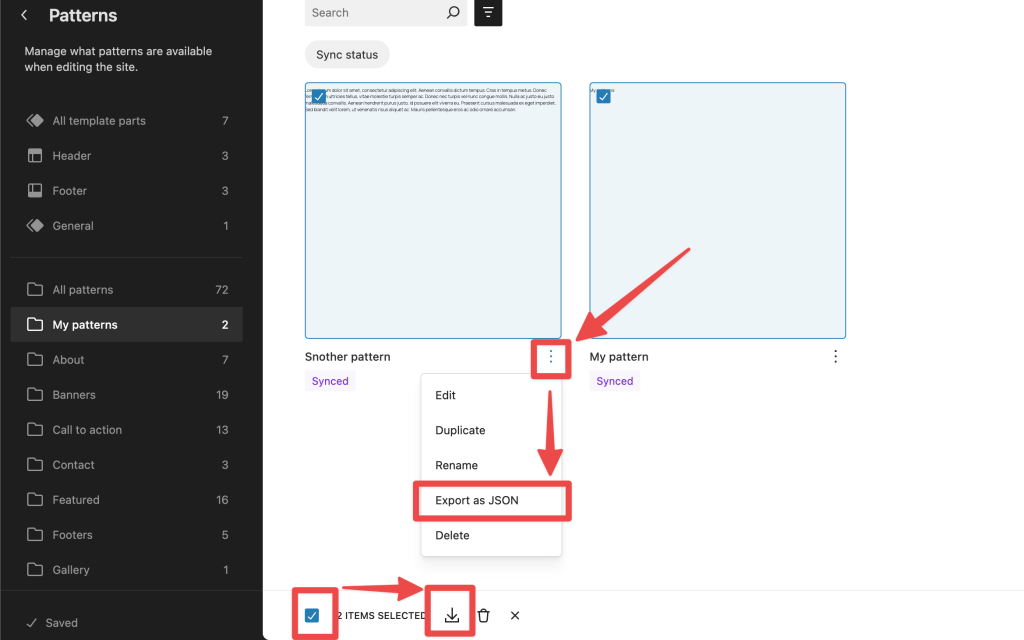Click the X icon to clear the selection

click(x=514, y=615)
